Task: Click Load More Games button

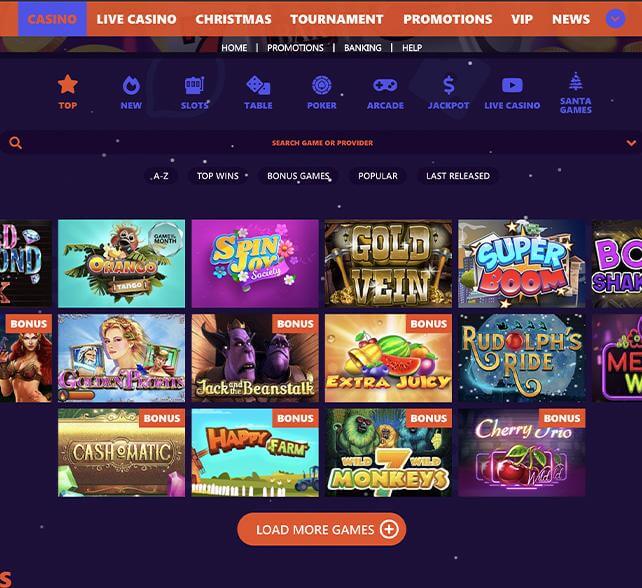Action: pos(321,529)
